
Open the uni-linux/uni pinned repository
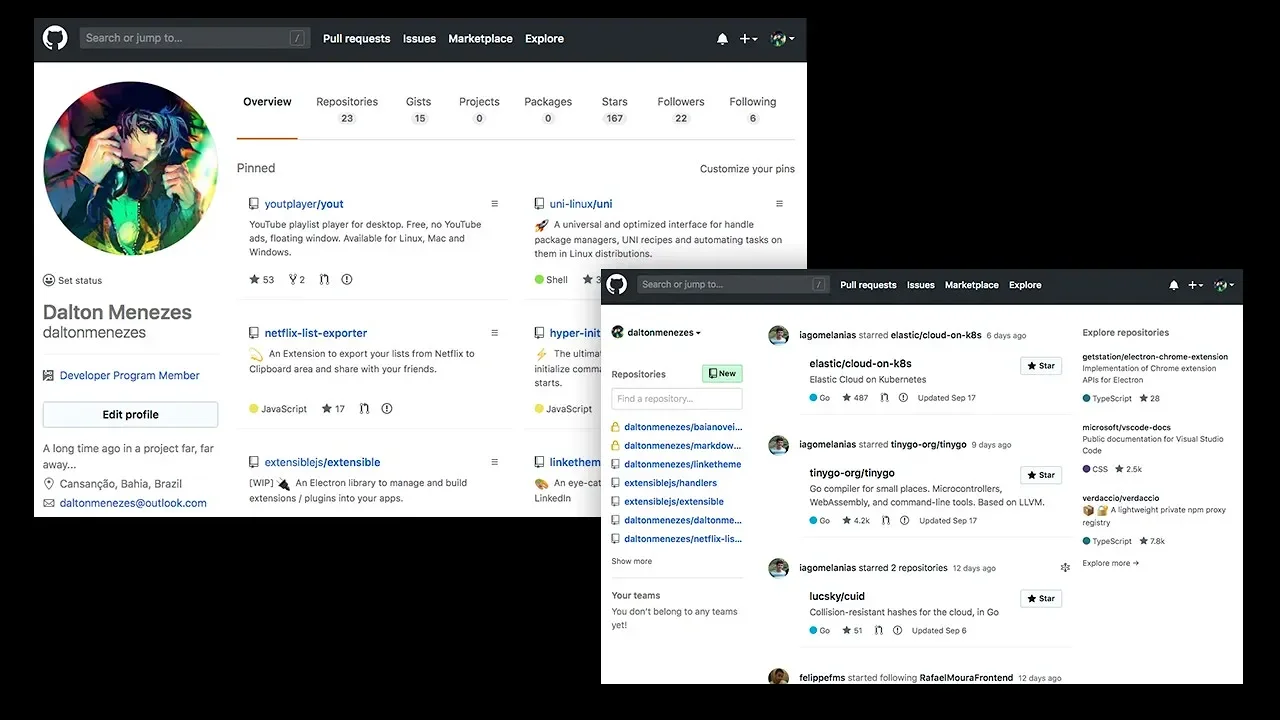pos(581,204)
